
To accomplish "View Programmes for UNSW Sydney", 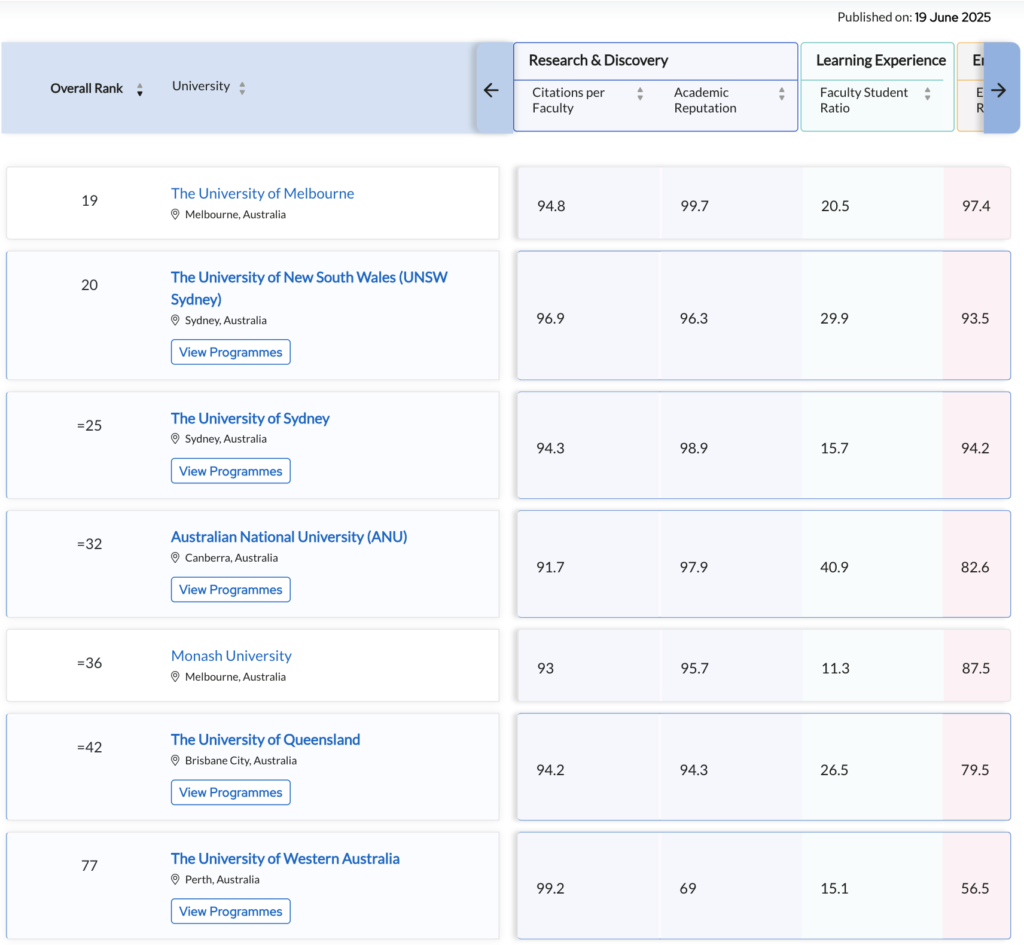I will click(x=230, y=352).
